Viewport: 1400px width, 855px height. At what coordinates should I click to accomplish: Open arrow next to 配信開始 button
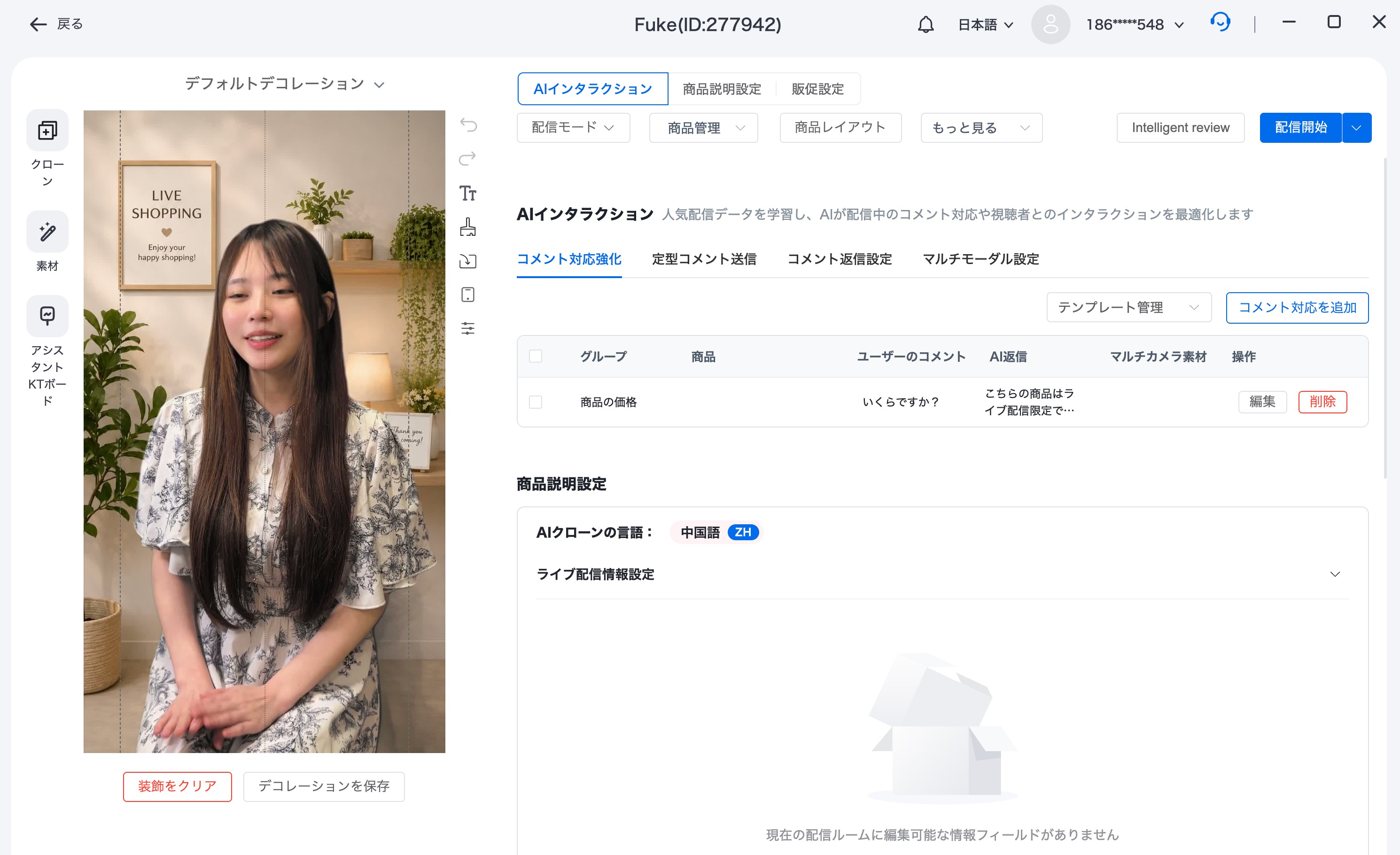click(1357, 127)
